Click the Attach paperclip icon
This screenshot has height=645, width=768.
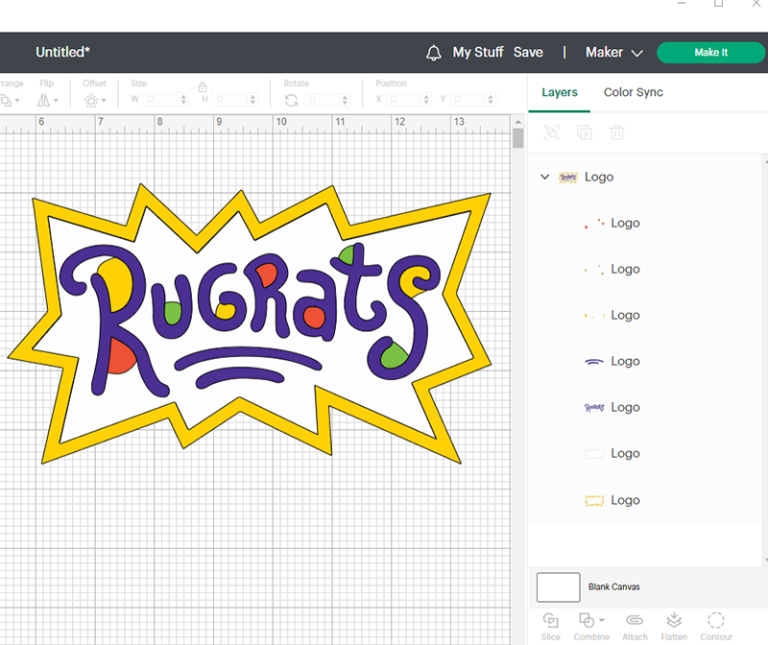tap(634, 621)
